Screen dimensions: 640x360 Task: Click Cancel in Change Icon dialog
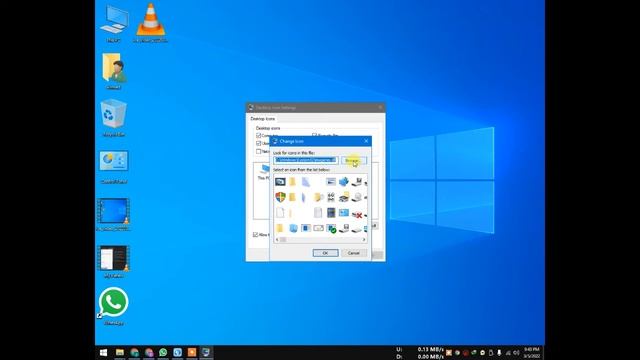(353, 253)
